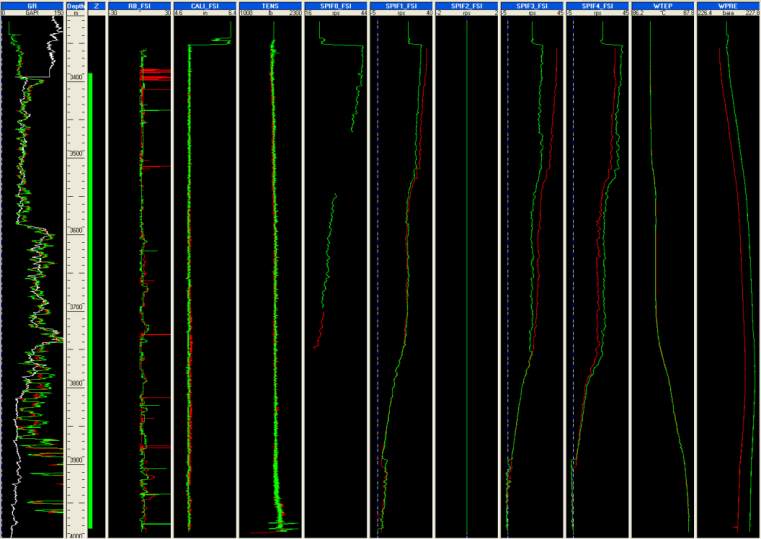This screenshot has height=539, width=761.
Task: Click the SPIF0_FSI track header
Action: pyautogui.click(x=335, y=5)
